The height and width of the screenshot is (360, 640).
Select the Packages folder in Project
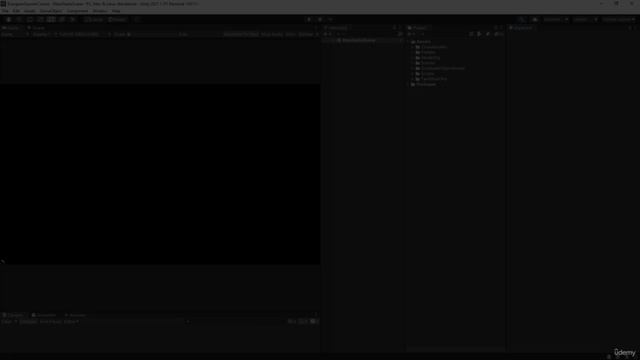(426, 84)
